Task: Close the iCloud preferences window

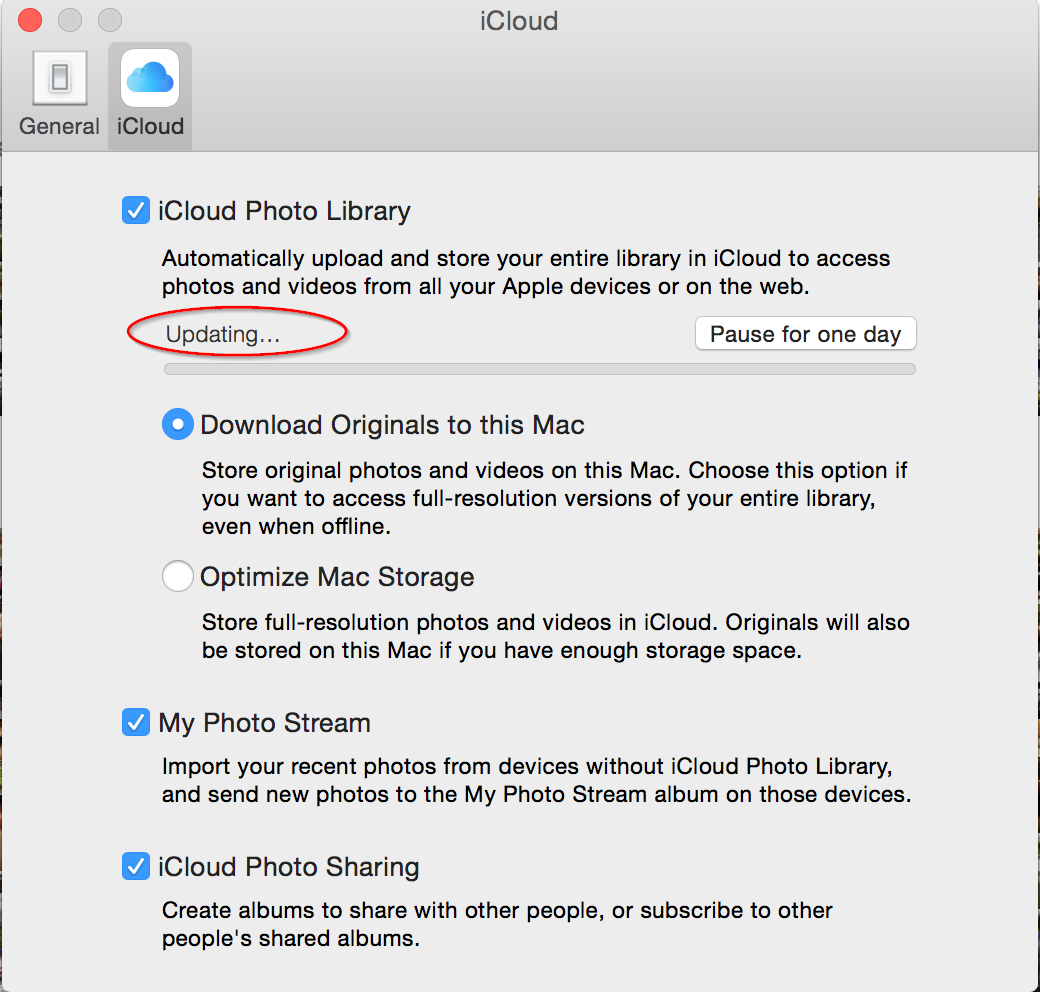Action: point(30,20)
